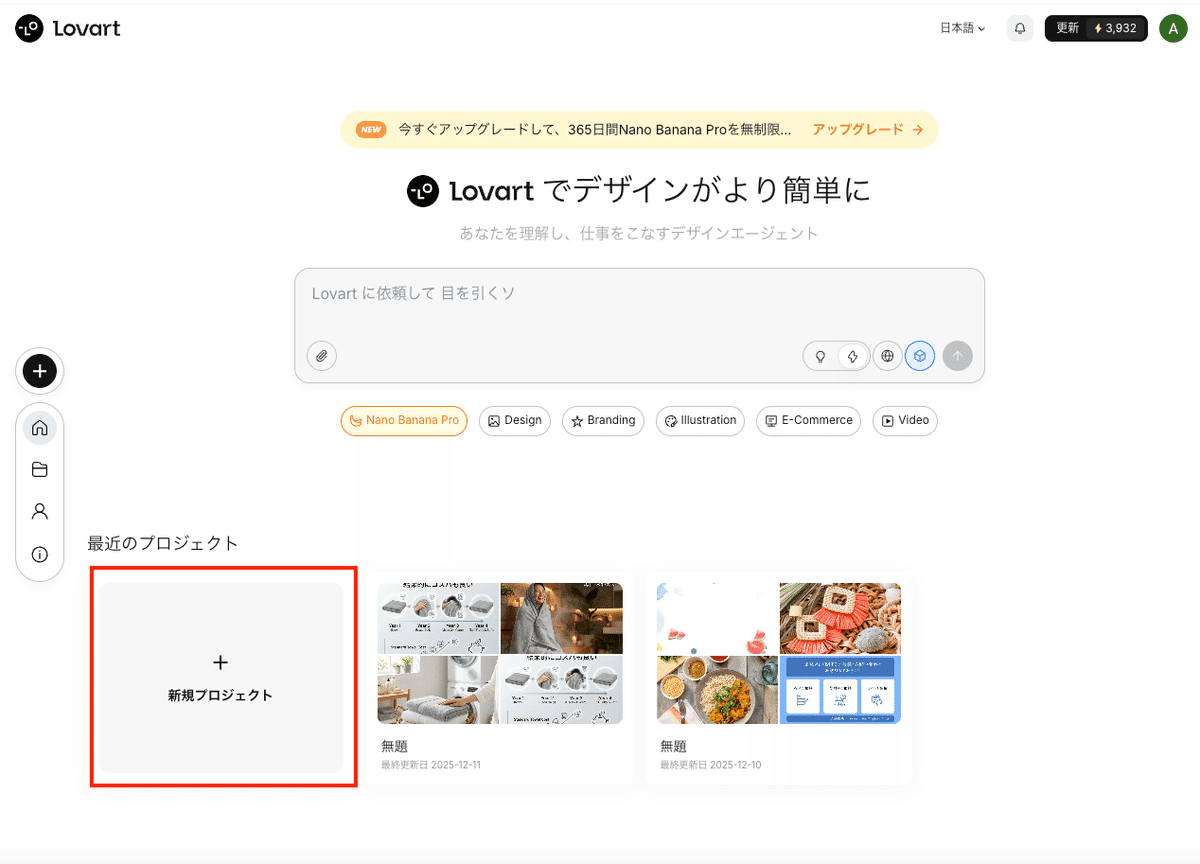This screenshot has width=1200, height=864.
Task: Select the Nano Banana Pro chip
Action: [x=404, y=421]
